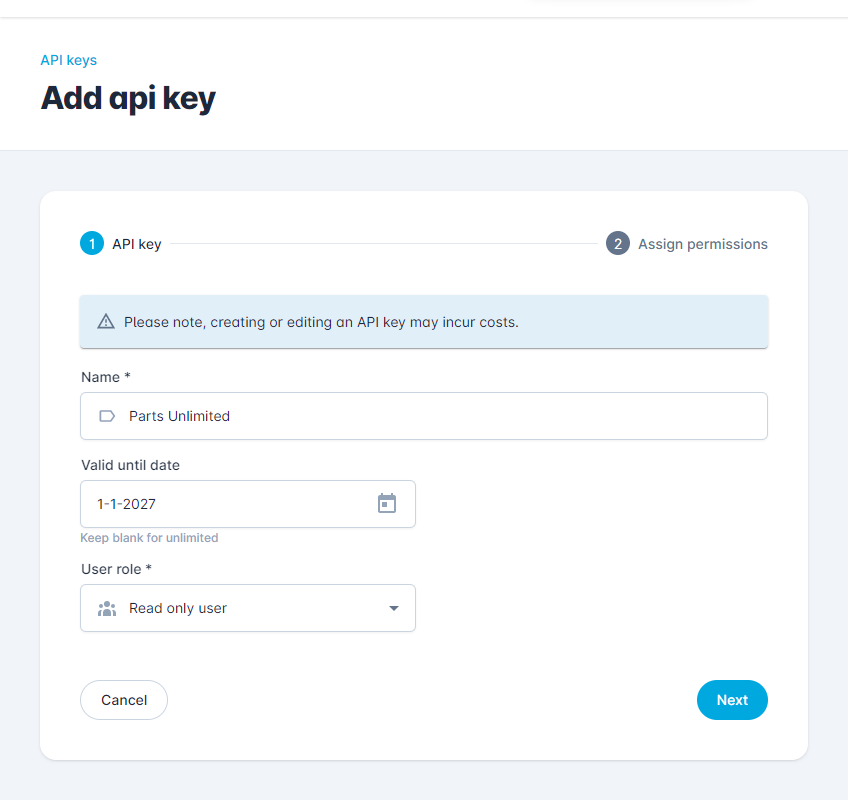Expand the User role dropdown arrow

(394, 609)
